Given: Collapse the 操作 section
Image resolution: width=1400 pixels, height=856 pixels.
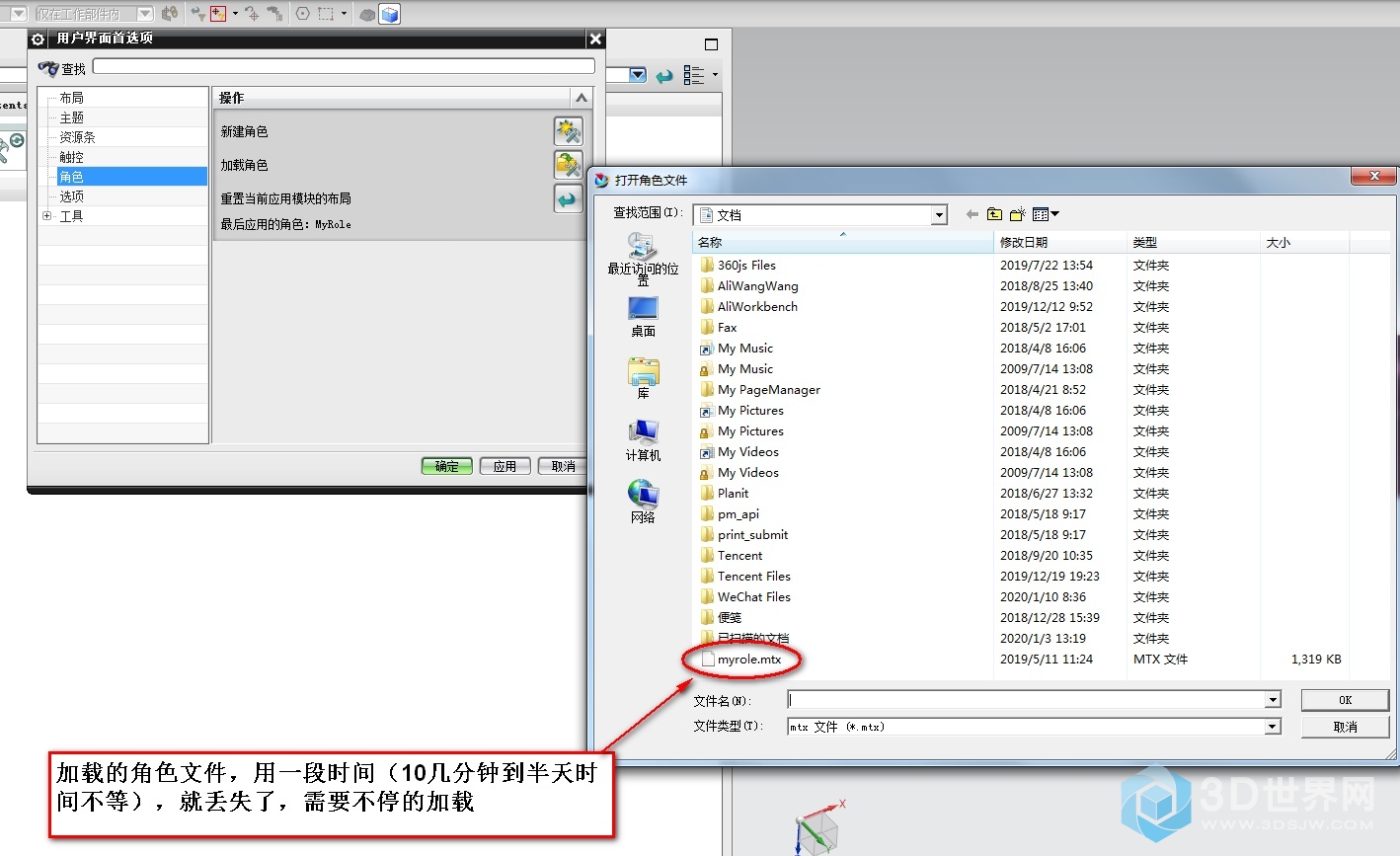Looking at the screenshot, I should coord(582,98).
